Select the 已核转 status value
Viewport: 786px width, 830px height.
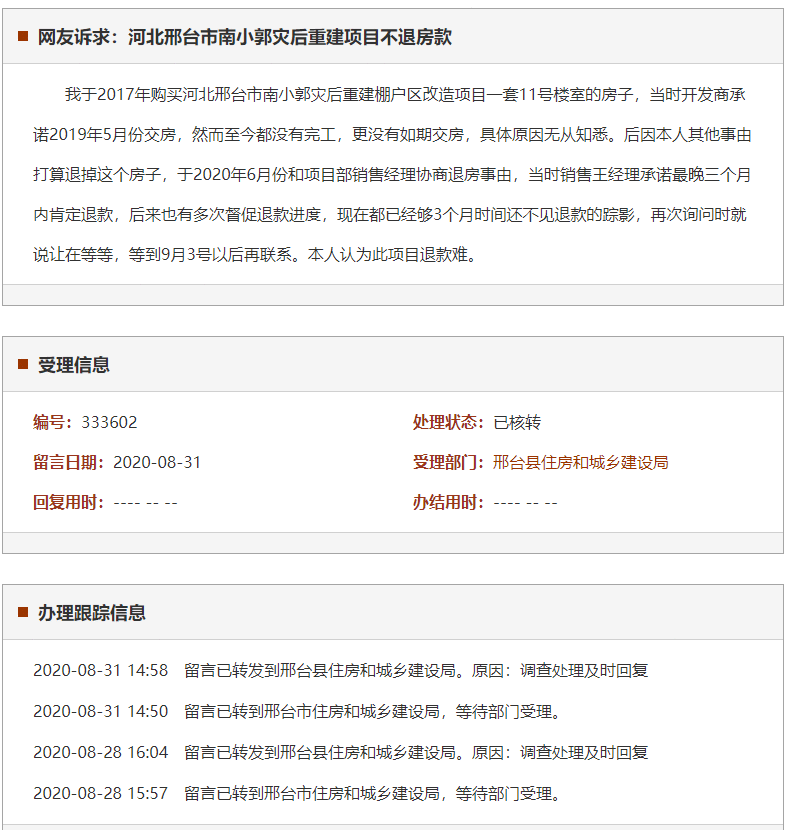point(517,422)
